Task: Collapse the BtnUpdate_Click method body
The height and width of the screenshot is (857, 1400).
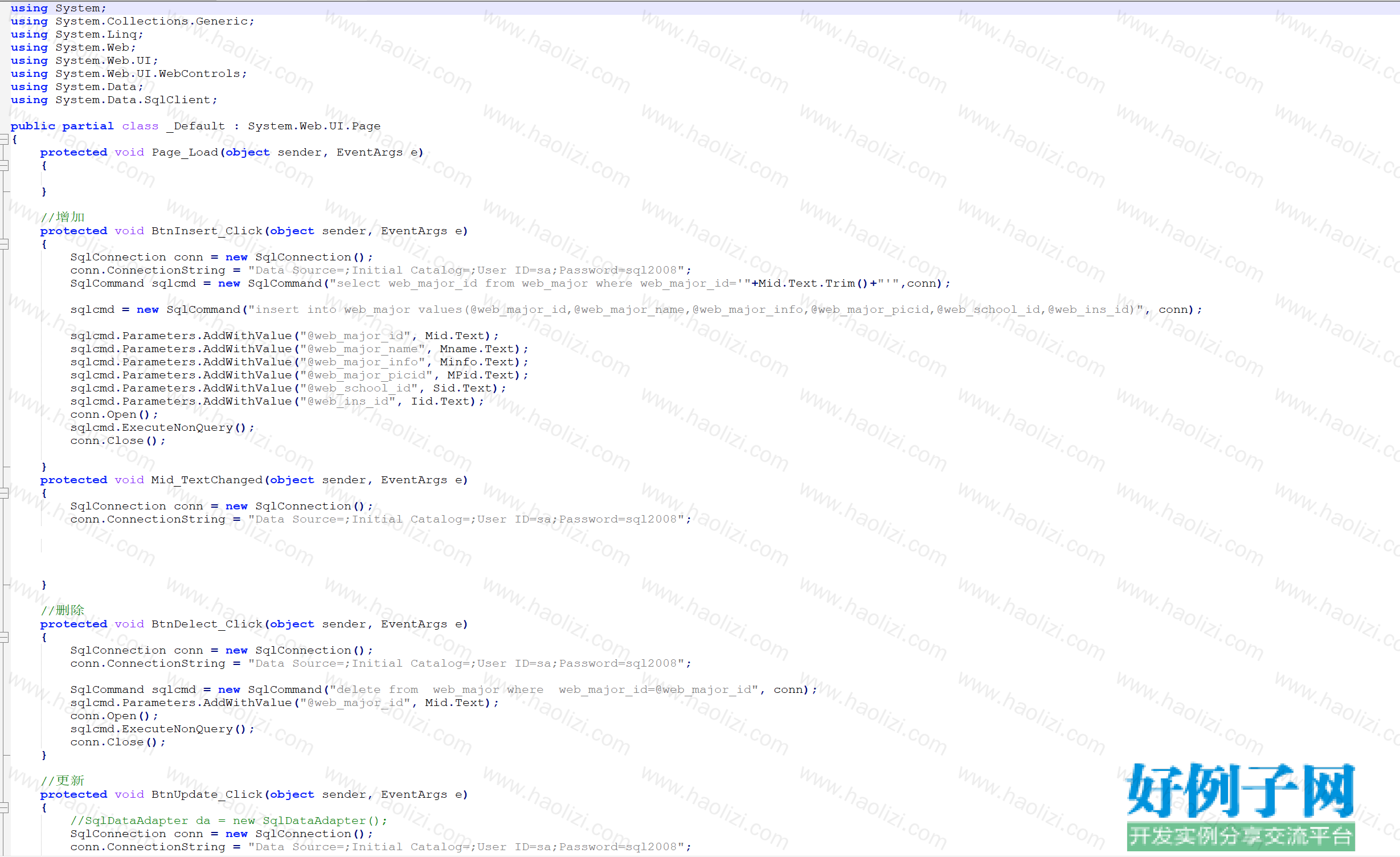Action: tap(4, 808)
